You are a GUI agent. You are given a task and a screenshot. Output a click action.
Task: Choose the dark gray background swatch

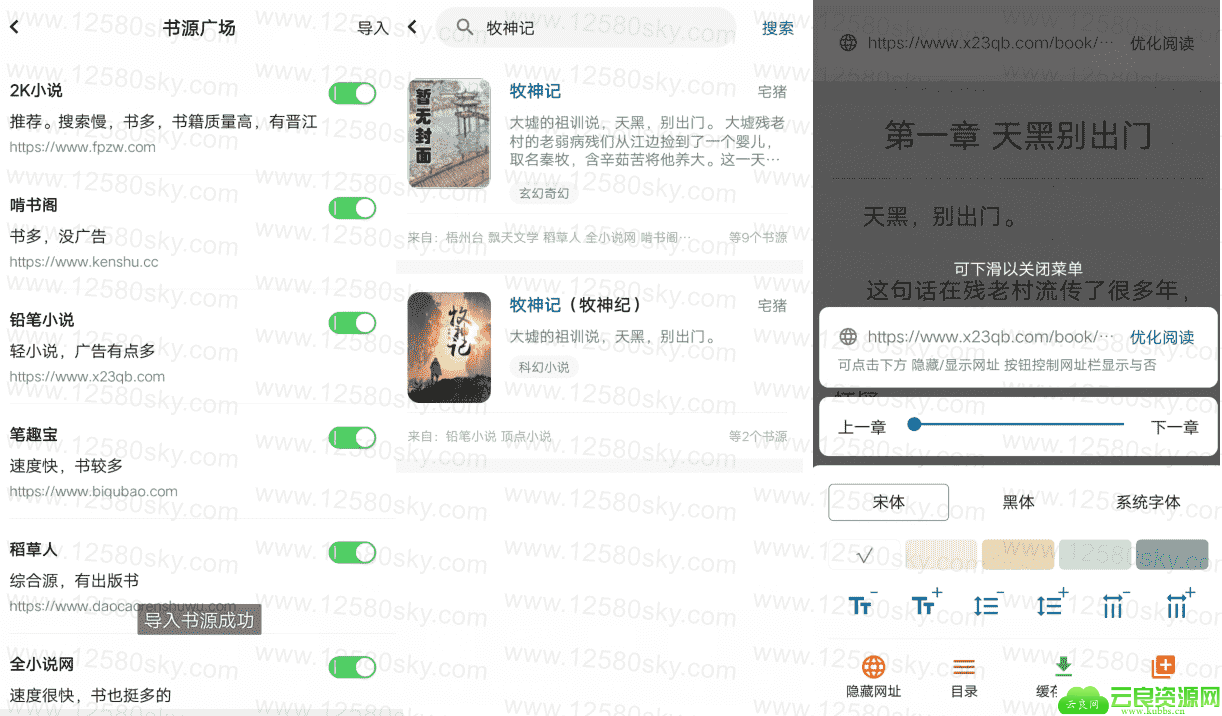tap(1172, 555)
